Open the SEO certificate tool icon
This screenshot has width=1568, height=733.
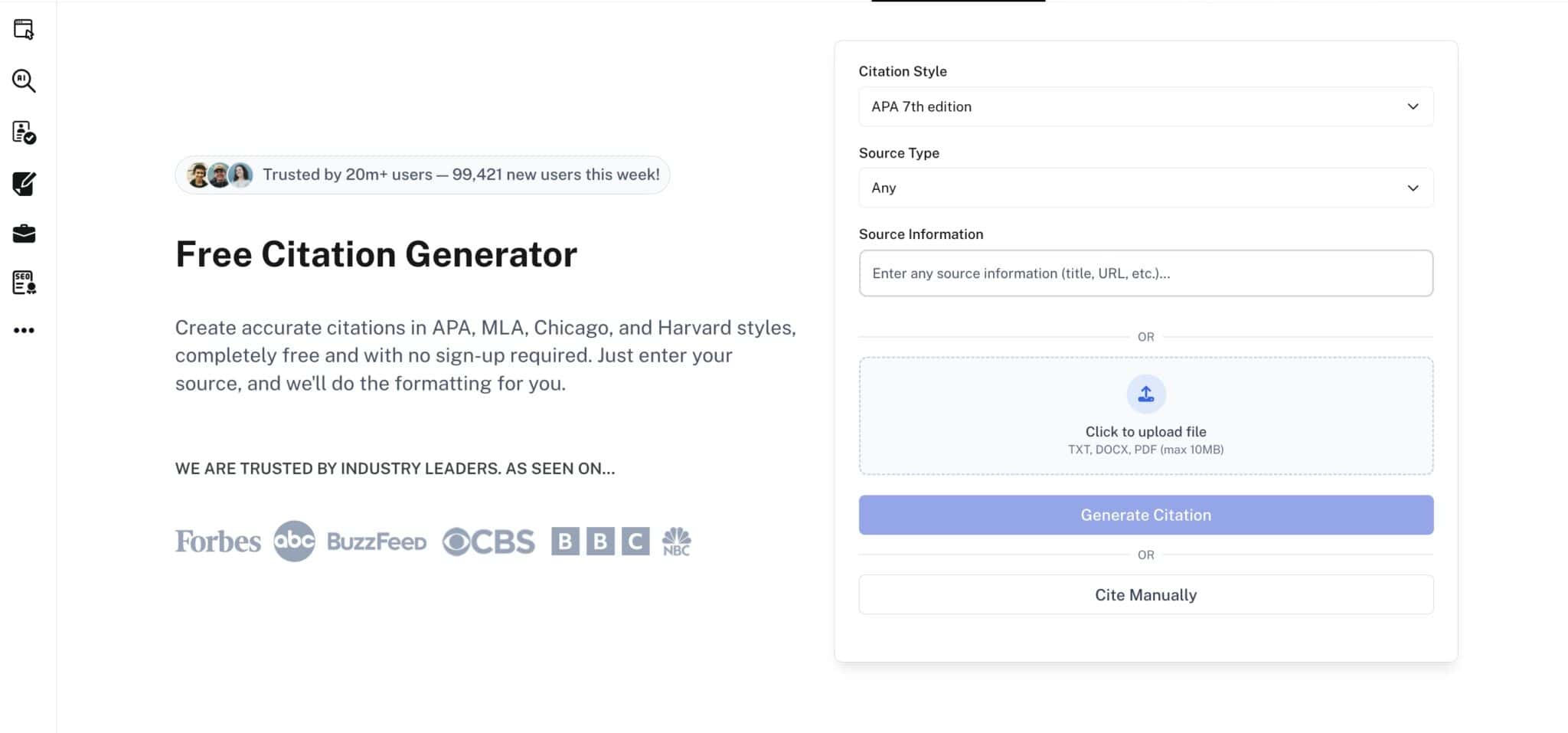(x=24, y=283)
